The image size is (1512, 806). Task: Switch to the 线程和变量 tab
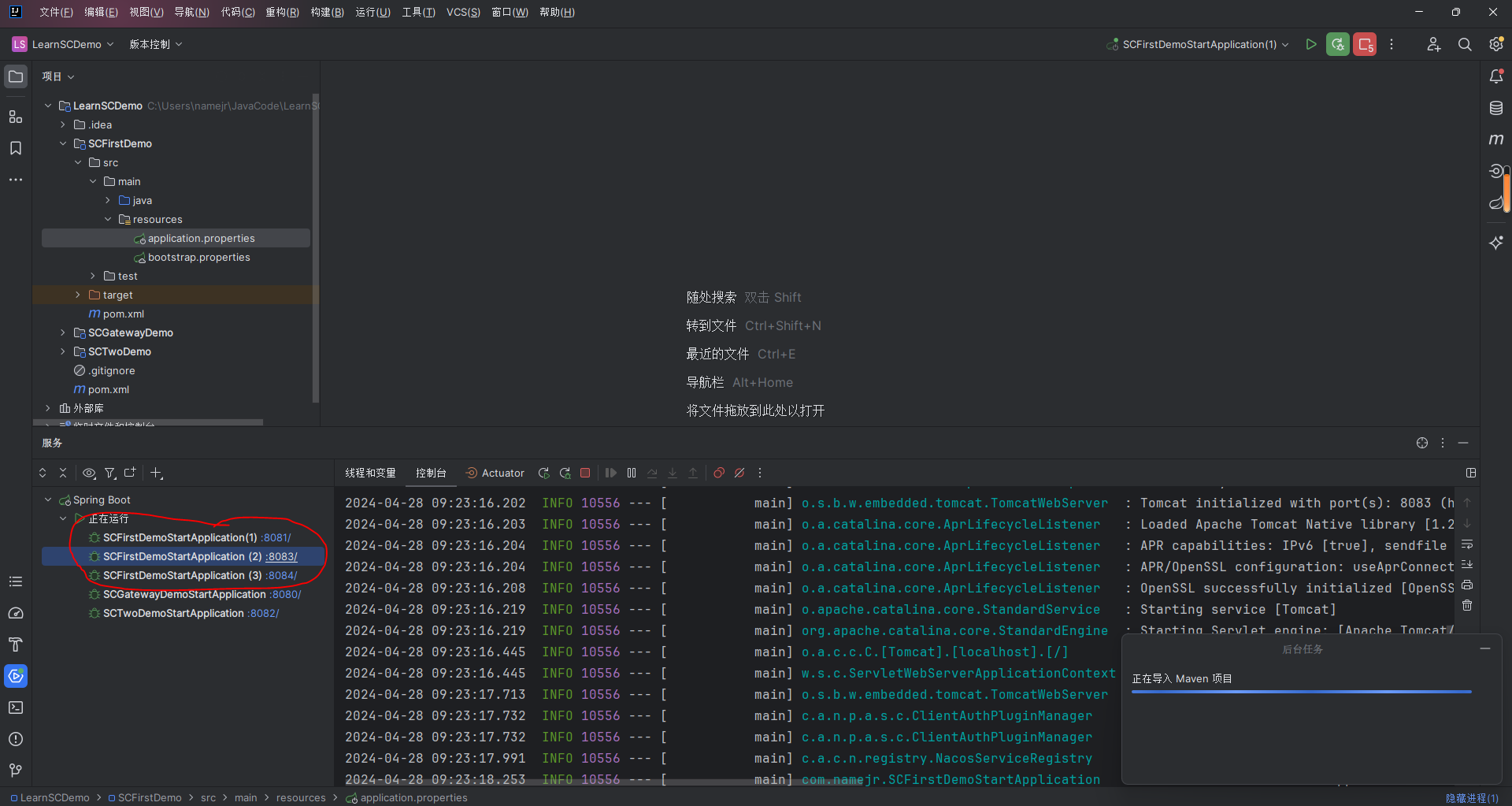tap(370, 473)
